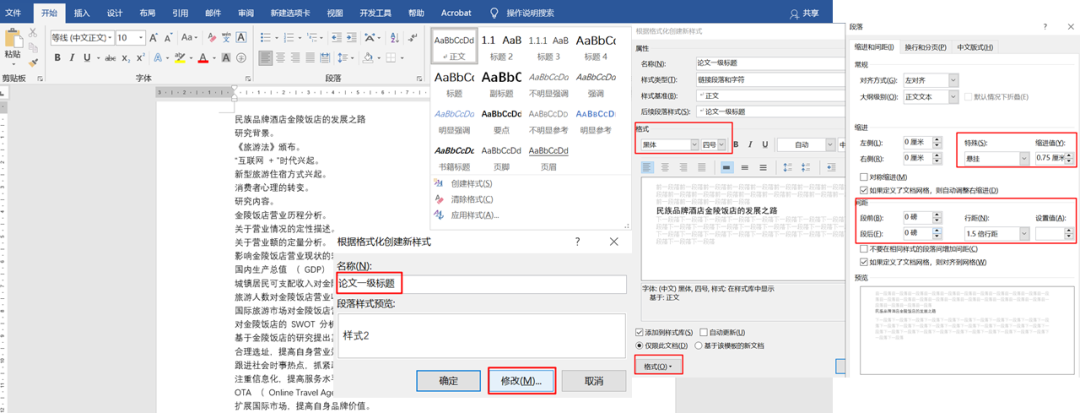
Task: Click the Clear Formatting eraser icon
Action: (x=214, y=38)
